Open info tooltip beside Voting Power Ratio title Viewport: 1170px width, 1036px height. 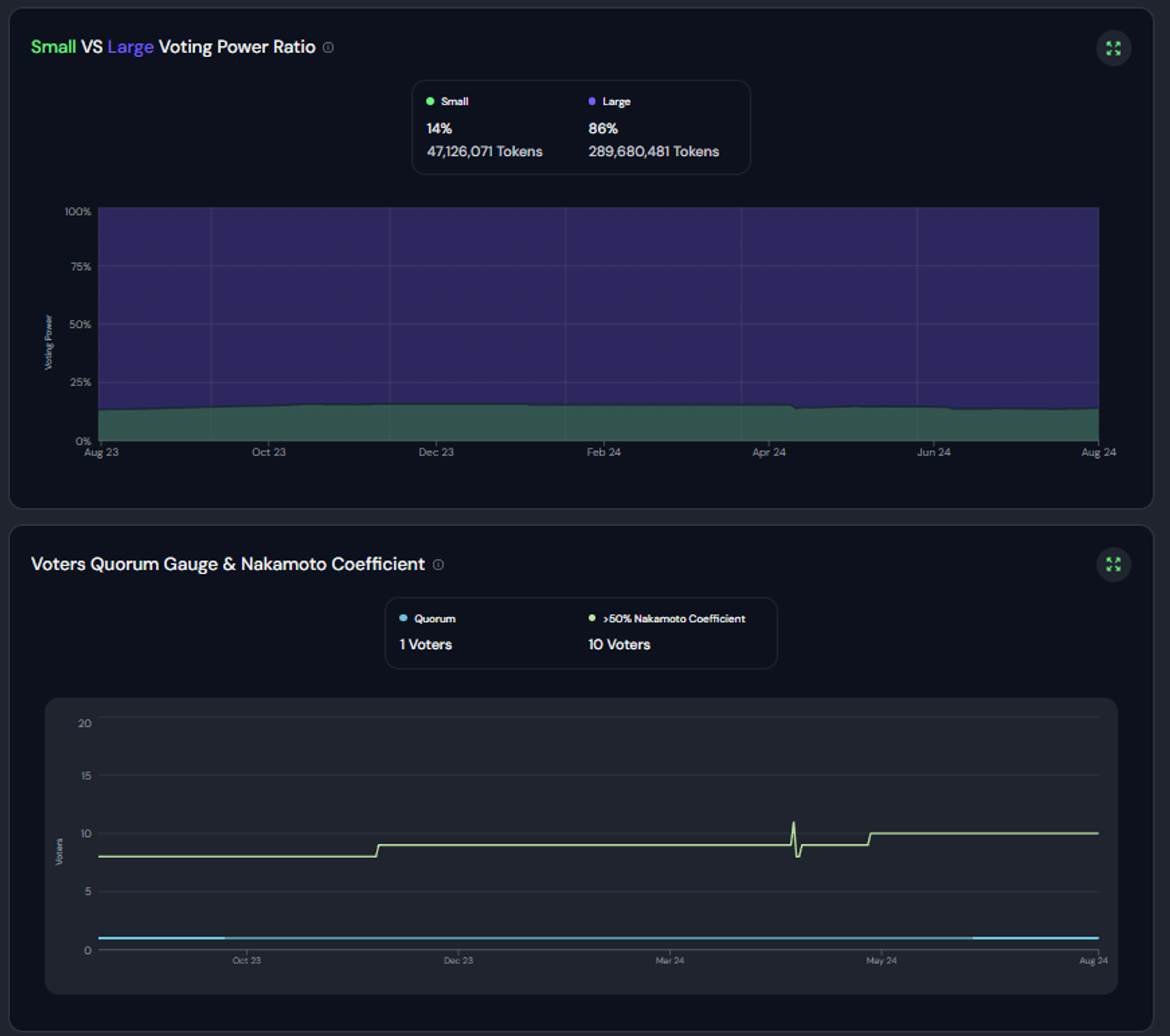click(328, 48)
